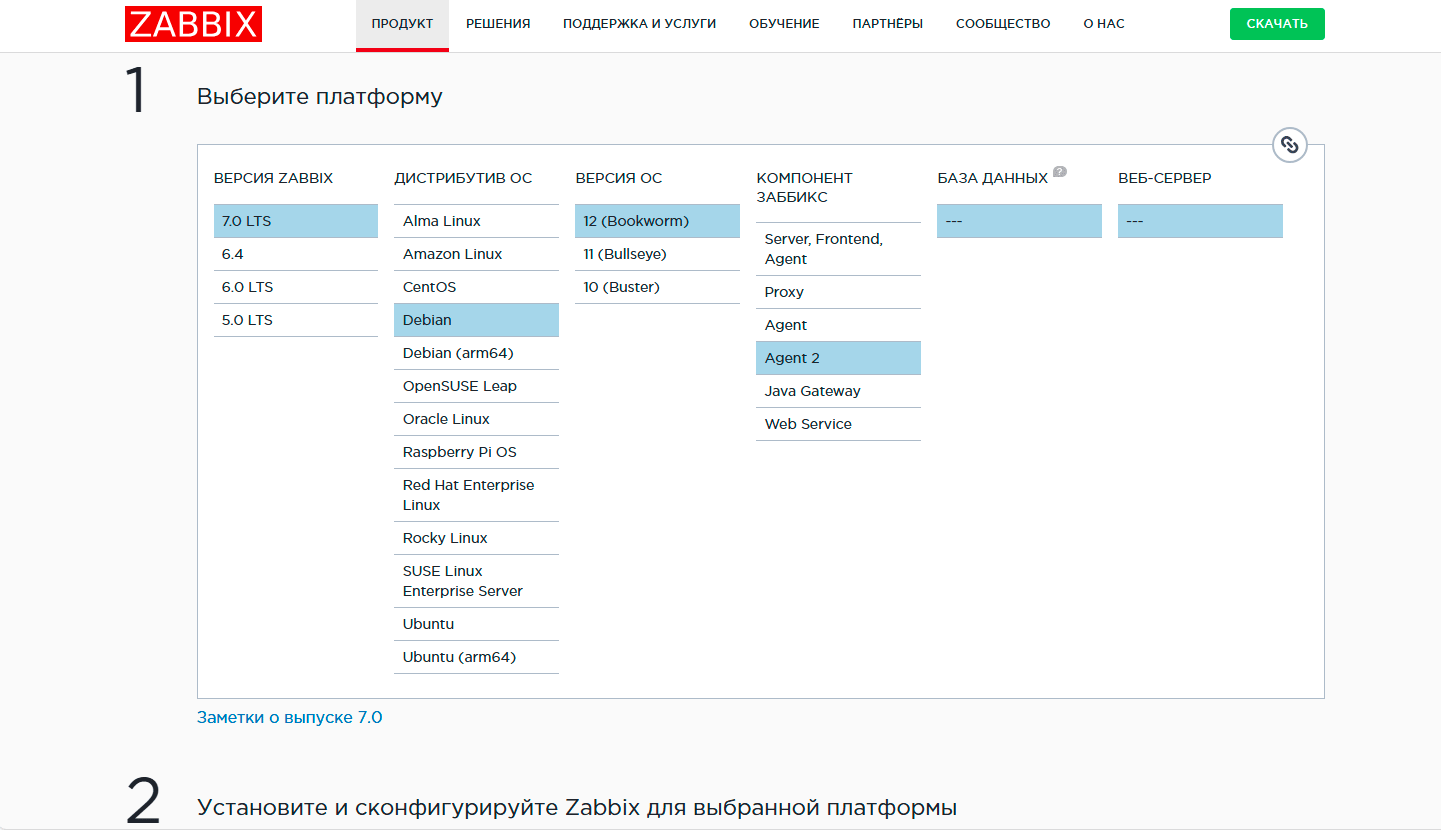Open the Решения menu

coord(498,24)
